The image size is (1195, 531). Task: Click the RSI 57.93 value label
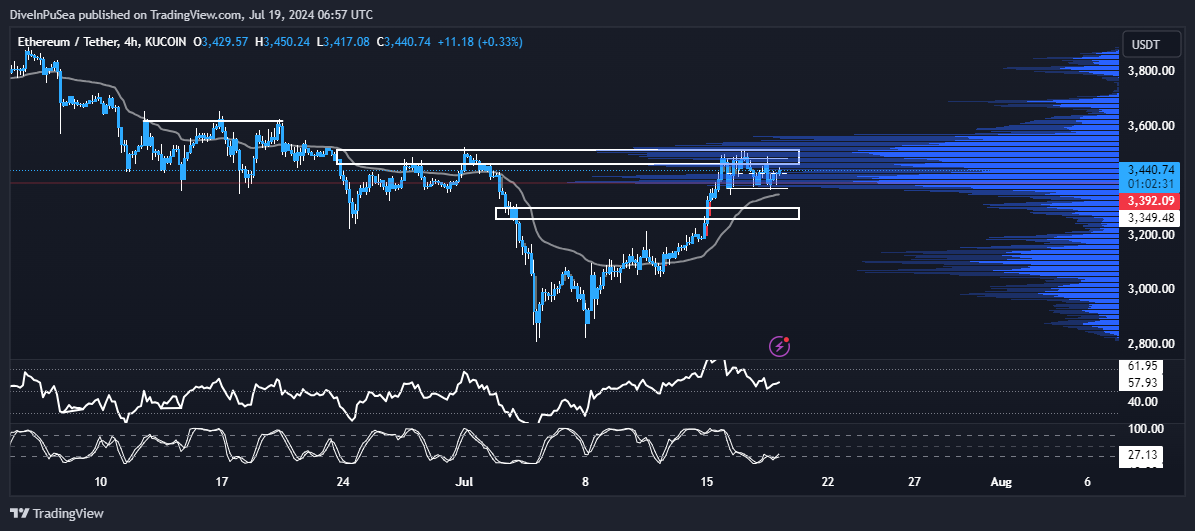tap(1141, 383)
